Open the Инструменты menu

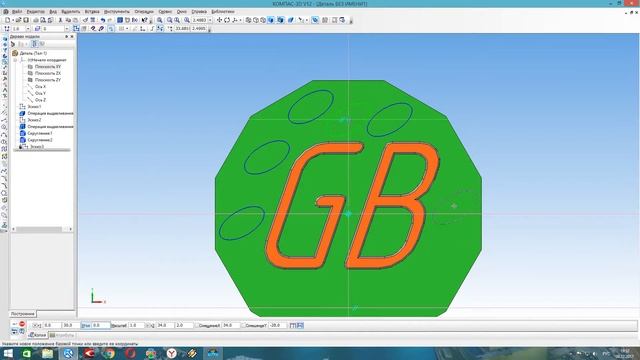point(117,11)
